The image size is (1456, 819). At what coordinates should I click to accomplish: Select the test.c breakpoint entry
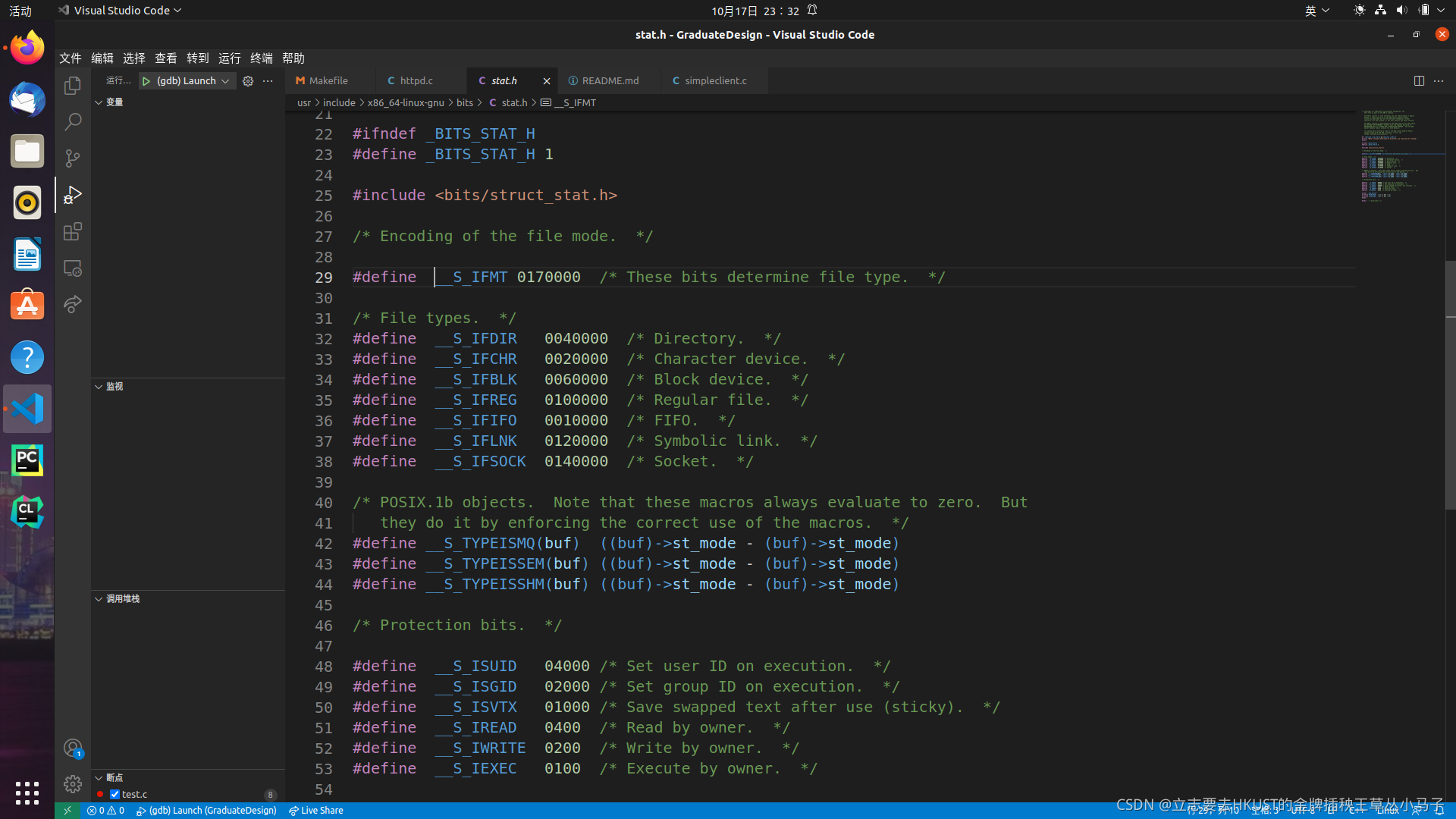[x=188, y=795]
